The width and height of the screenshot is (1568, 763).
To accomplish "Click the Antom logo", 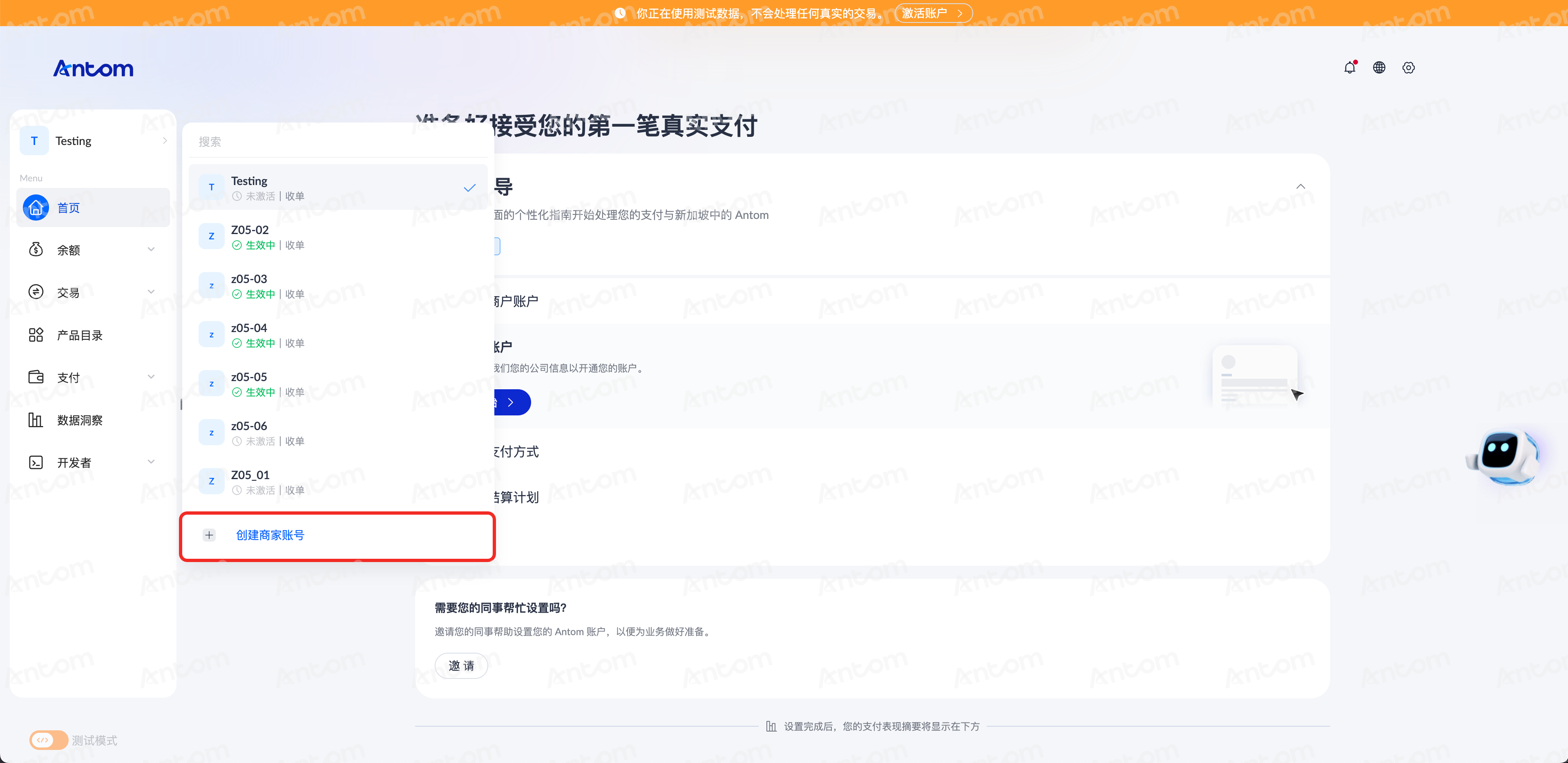I will point(93,68).
